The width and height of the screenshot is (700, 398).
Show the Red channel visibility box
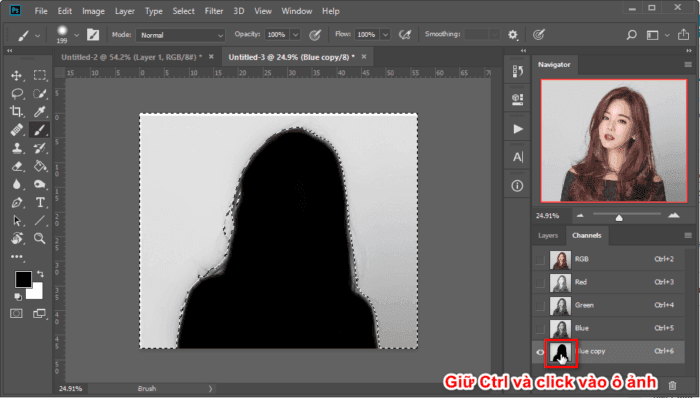(x=540, y=282)
